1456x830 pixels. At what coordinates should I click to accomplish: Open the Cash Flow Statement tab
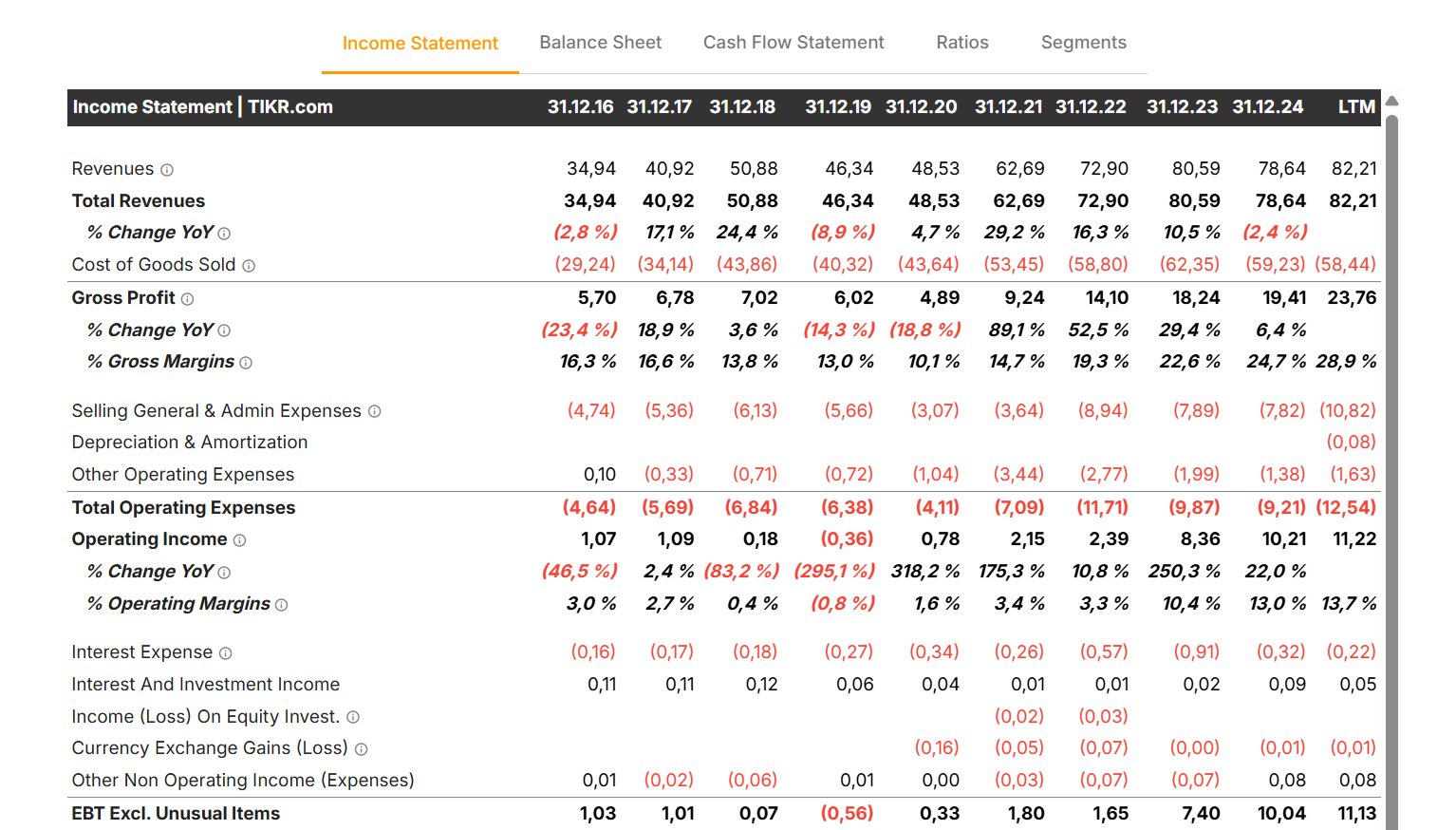(793, 43)
